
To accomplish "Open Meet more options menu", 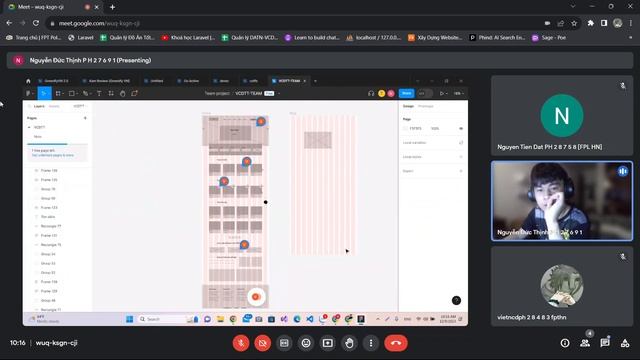I will (371, 343).
